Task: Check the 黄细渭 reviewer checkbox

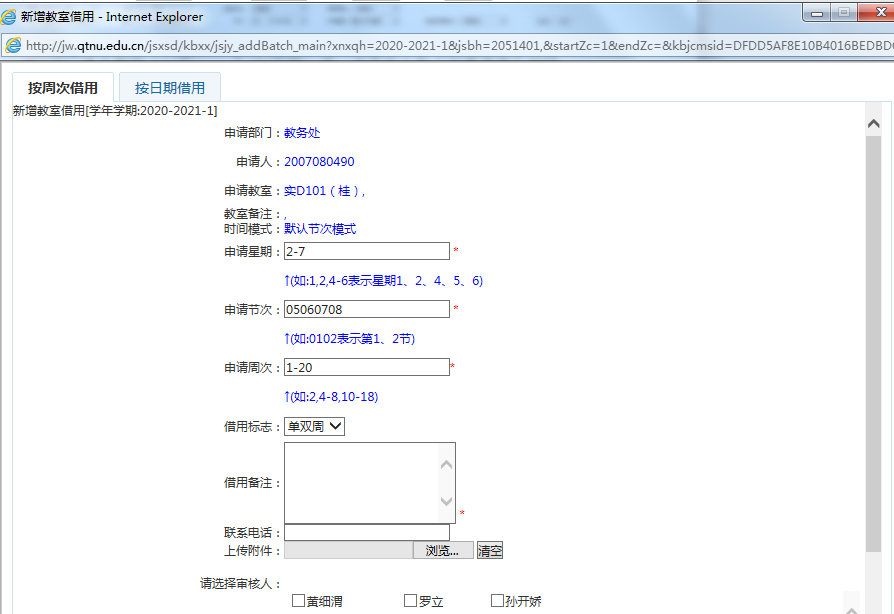Action: tap(298, 600)
